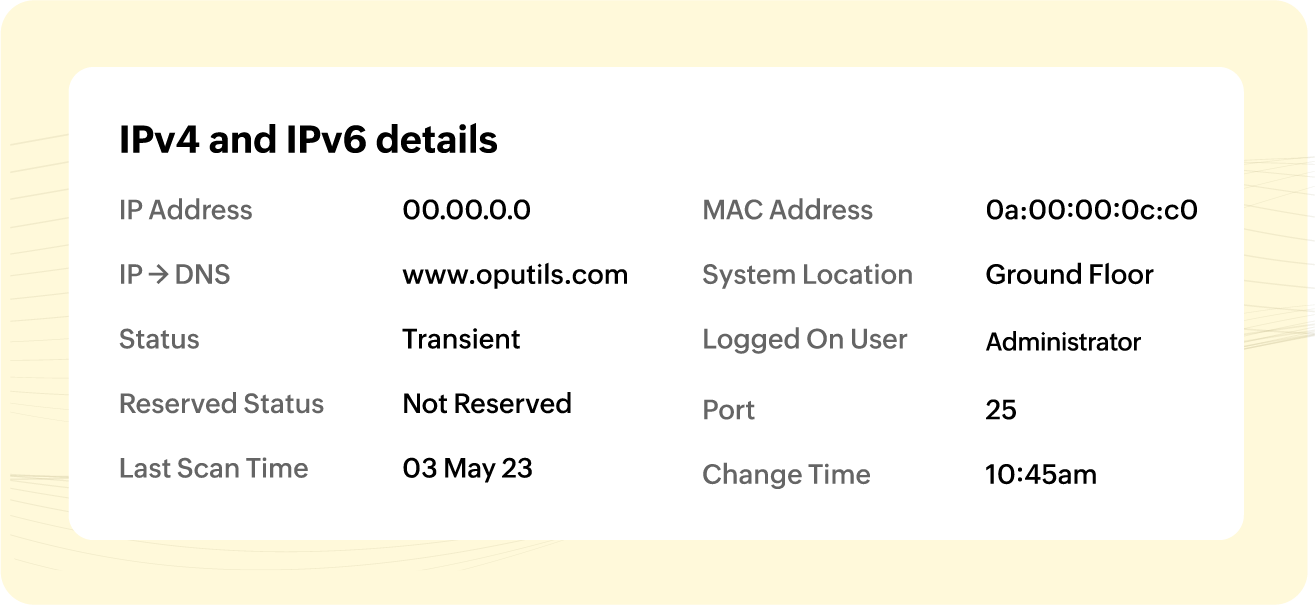The height and width of the screenshot is (615, 1316).
Task: Click the Last Scan Time label
Action: click(x=214, y=468)
